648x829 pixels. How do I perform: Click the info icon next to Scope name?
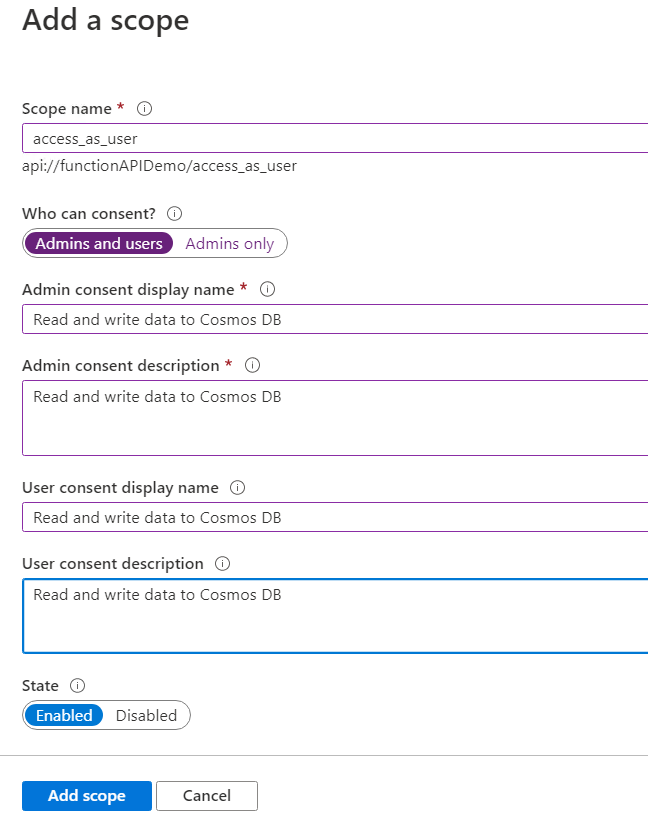point(144,108)
